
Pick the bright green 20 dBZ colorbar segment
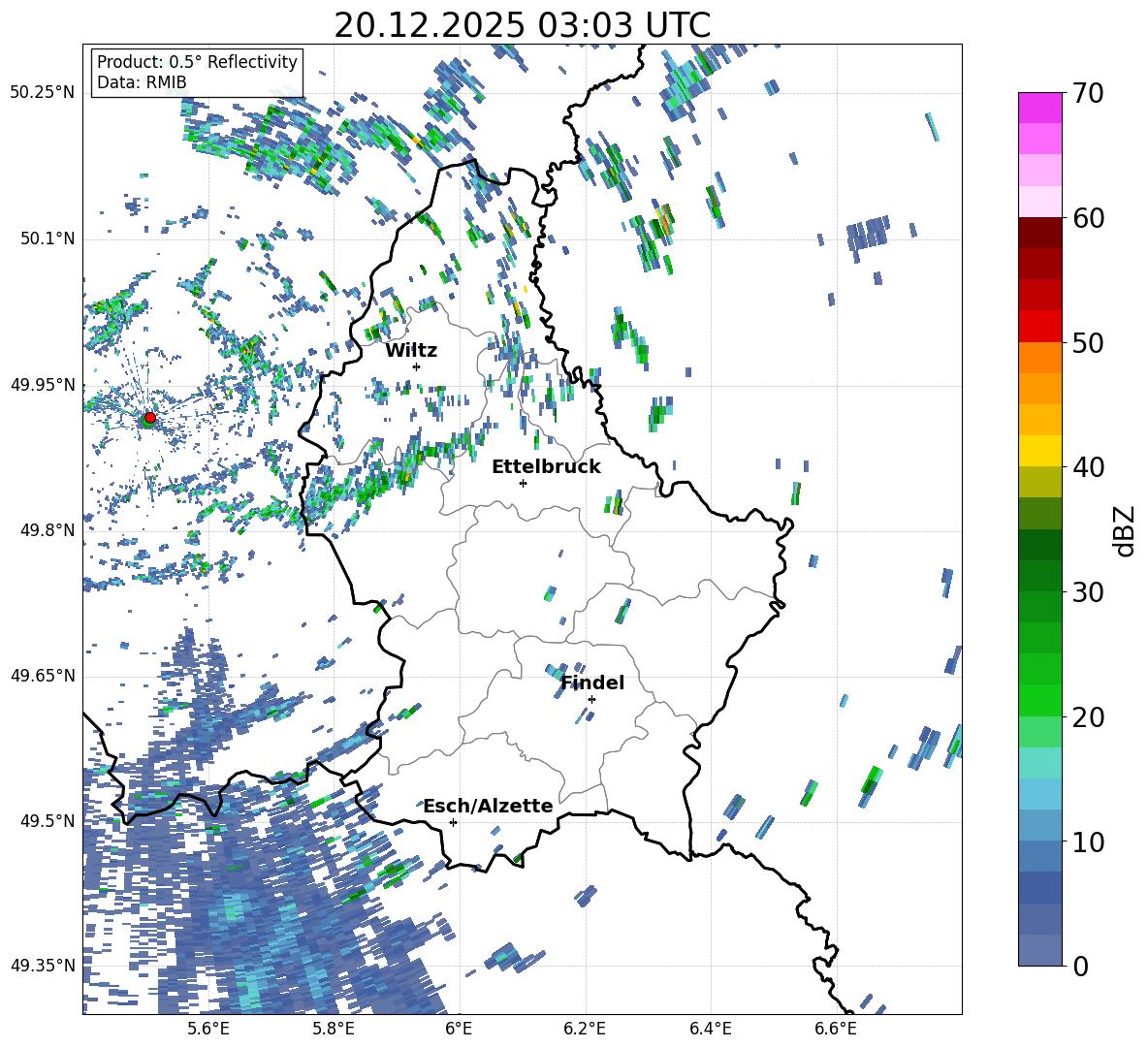coord(1040,701)
